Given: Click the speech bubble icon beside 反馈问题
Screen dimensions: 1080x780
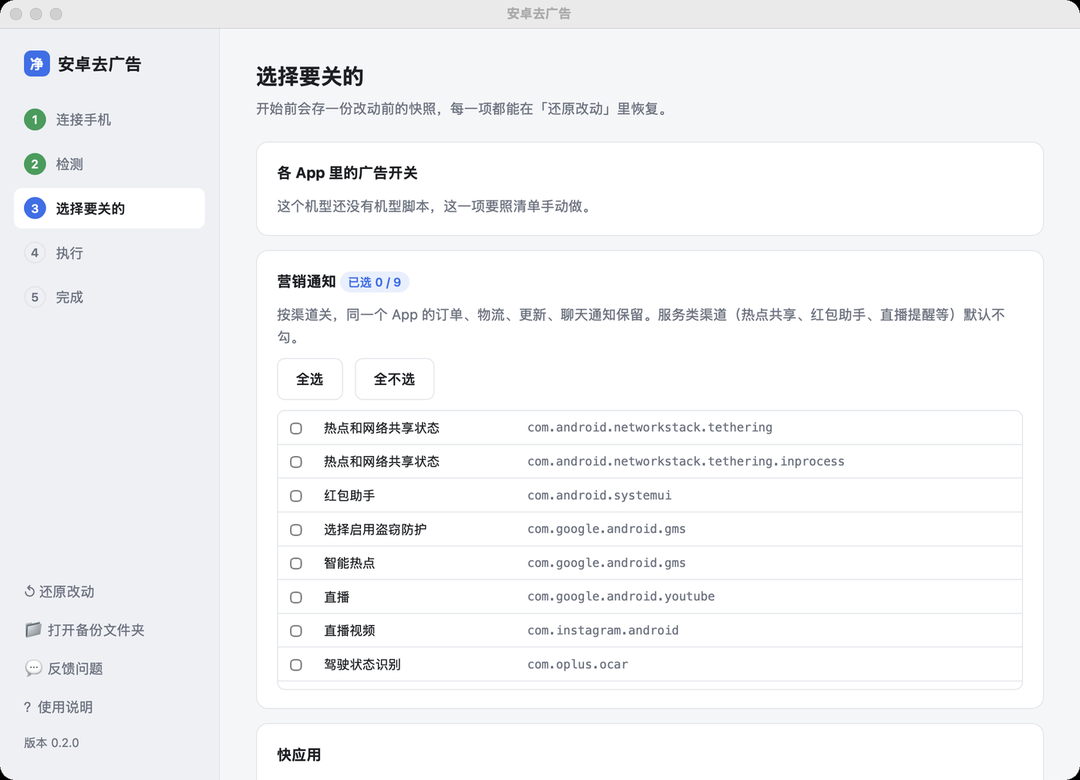Looking at the screenshot, I should point(33,668).
